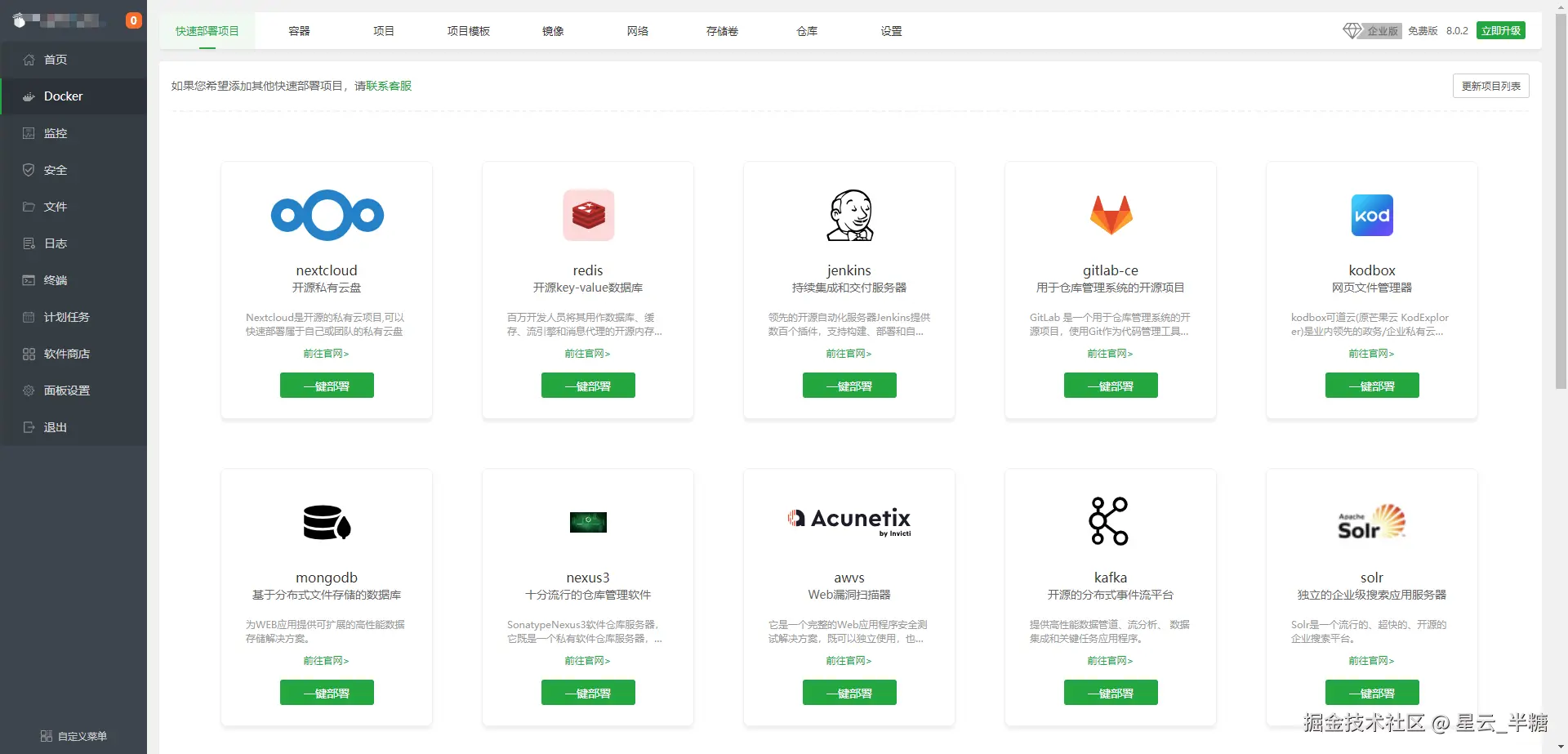Open awvs 前往官网 link

849,661
